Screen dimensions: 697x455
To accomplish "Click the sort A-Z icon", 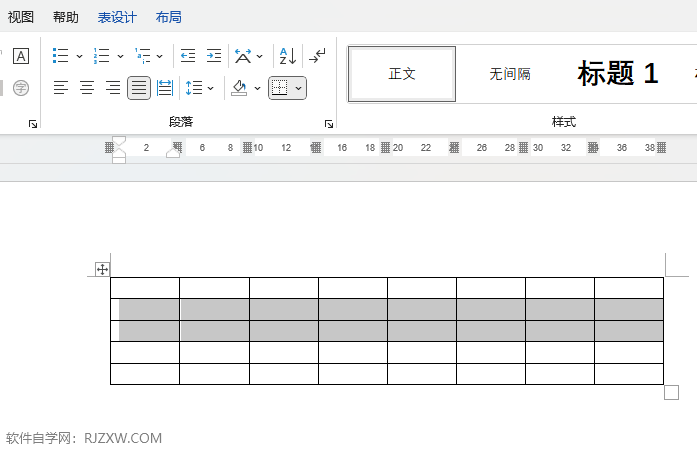I will point(288,56).
